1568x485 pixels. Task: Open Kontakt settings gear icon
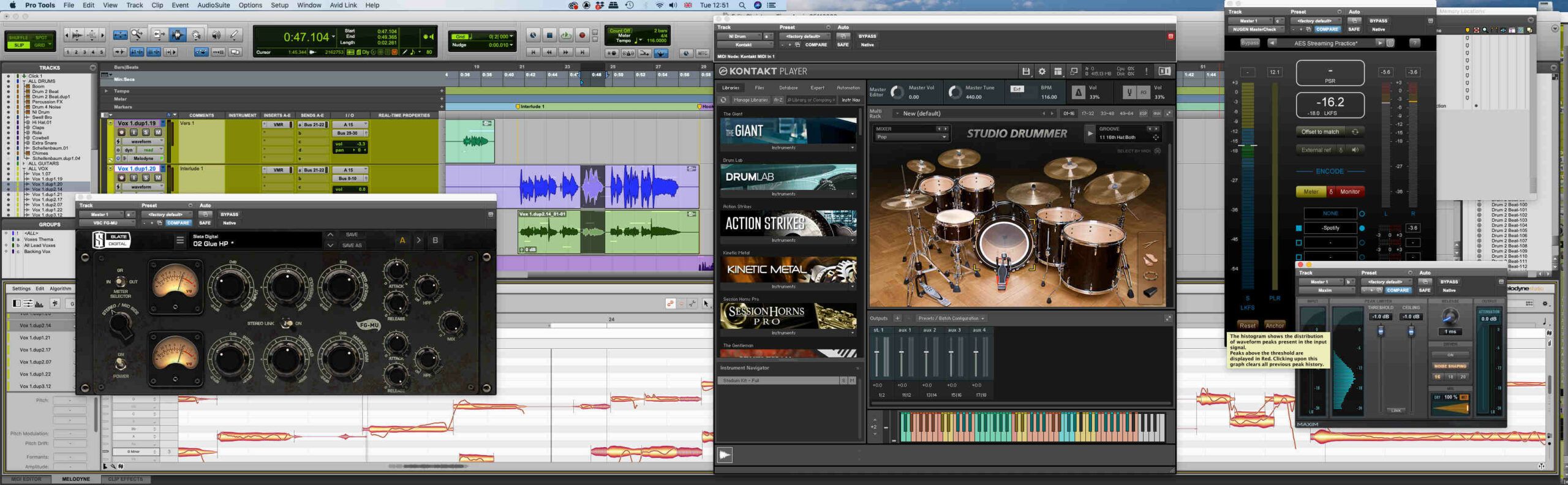[x=1042, y=72]
